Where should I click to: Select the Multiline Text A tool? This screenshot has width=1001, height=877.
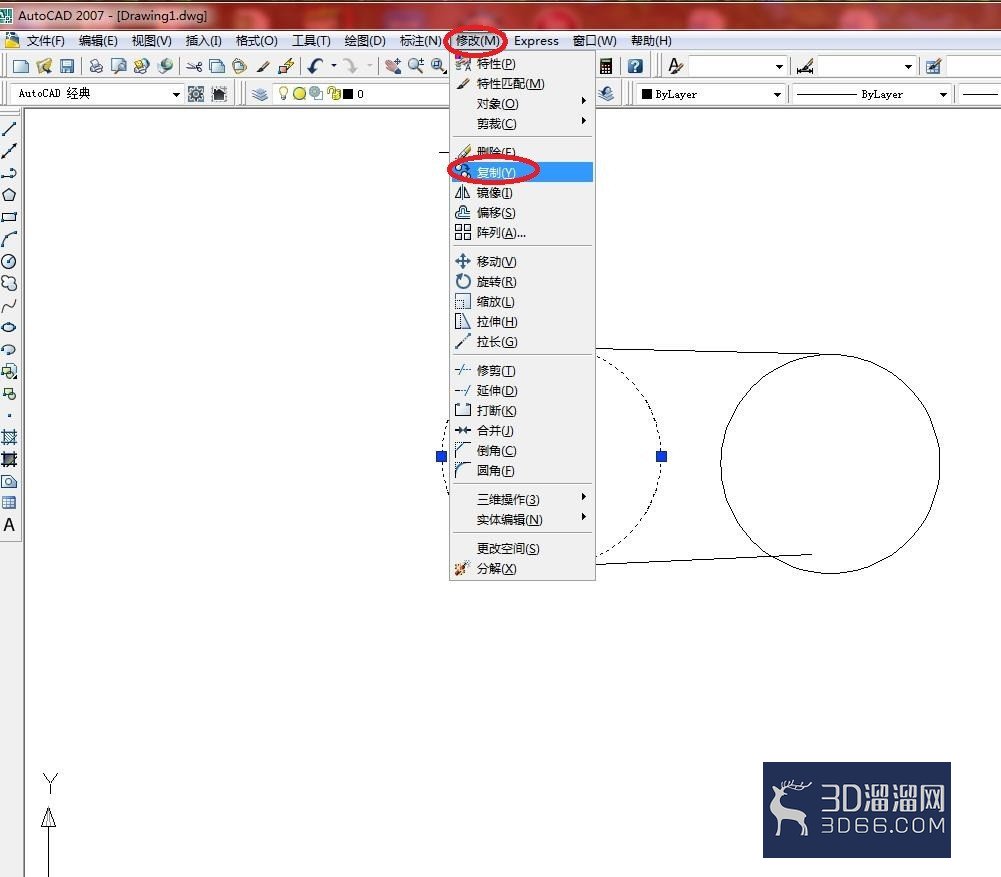point(9,525)
